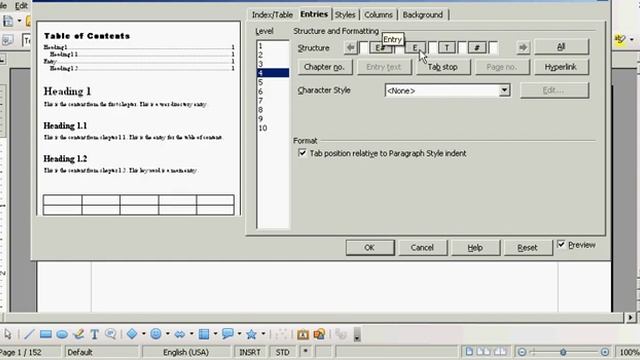Expand Stars dropdown arrow
This screenshot has height=360, width=640.
(x=263, y=334)
